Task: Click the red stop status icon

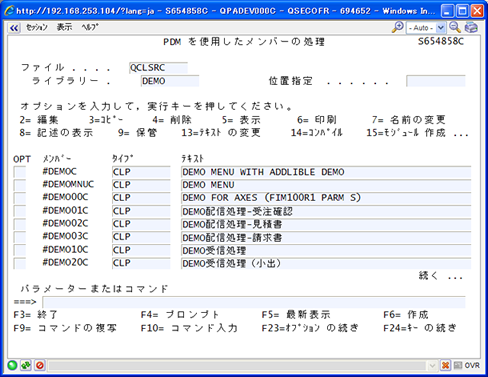Action: [40, 365]
